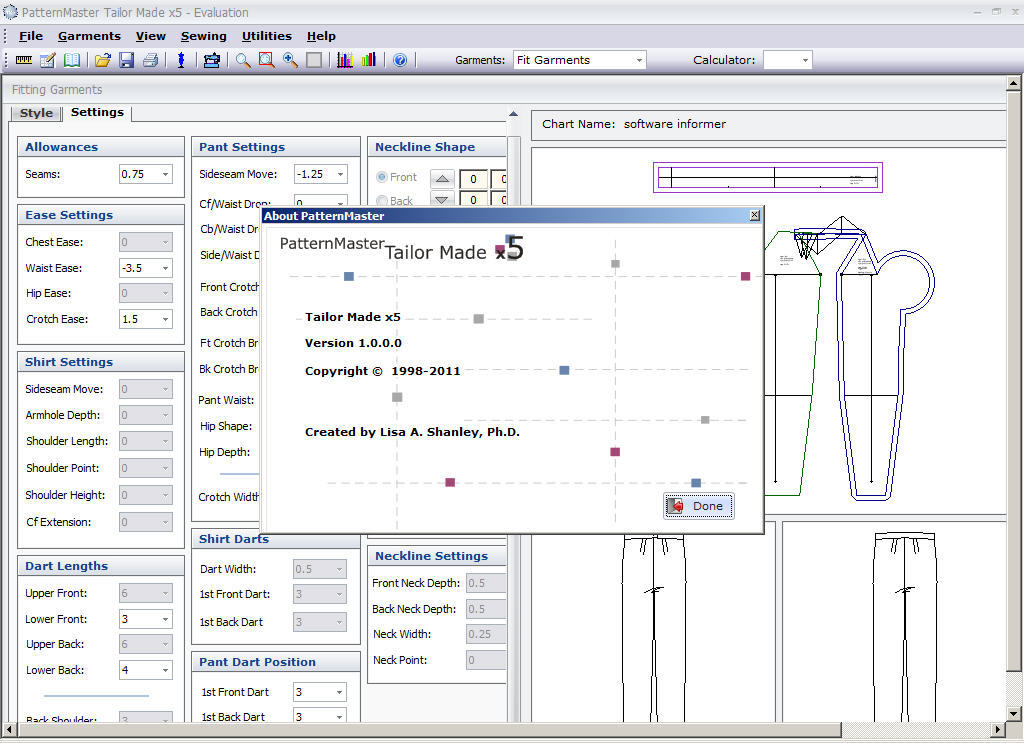The height and width of the screenshot is (743, 1024).
Task: Click the horizontal scrollbar right arrow
Action: click(x=998, y=729)
